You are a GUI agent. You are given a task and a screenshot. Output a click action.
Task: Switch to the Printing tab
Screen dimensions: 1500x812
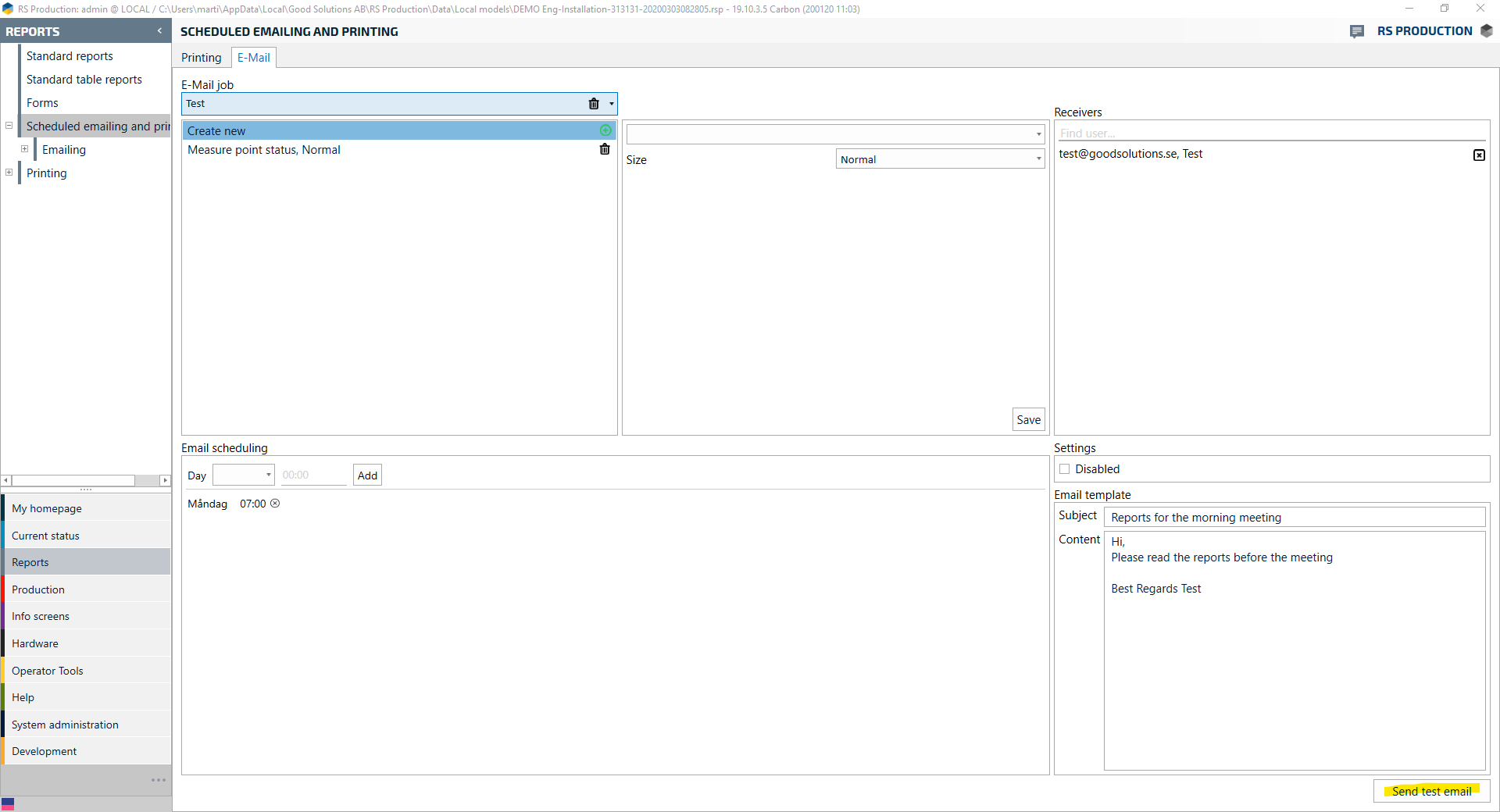pyautogui.click(x=201, y=58)
